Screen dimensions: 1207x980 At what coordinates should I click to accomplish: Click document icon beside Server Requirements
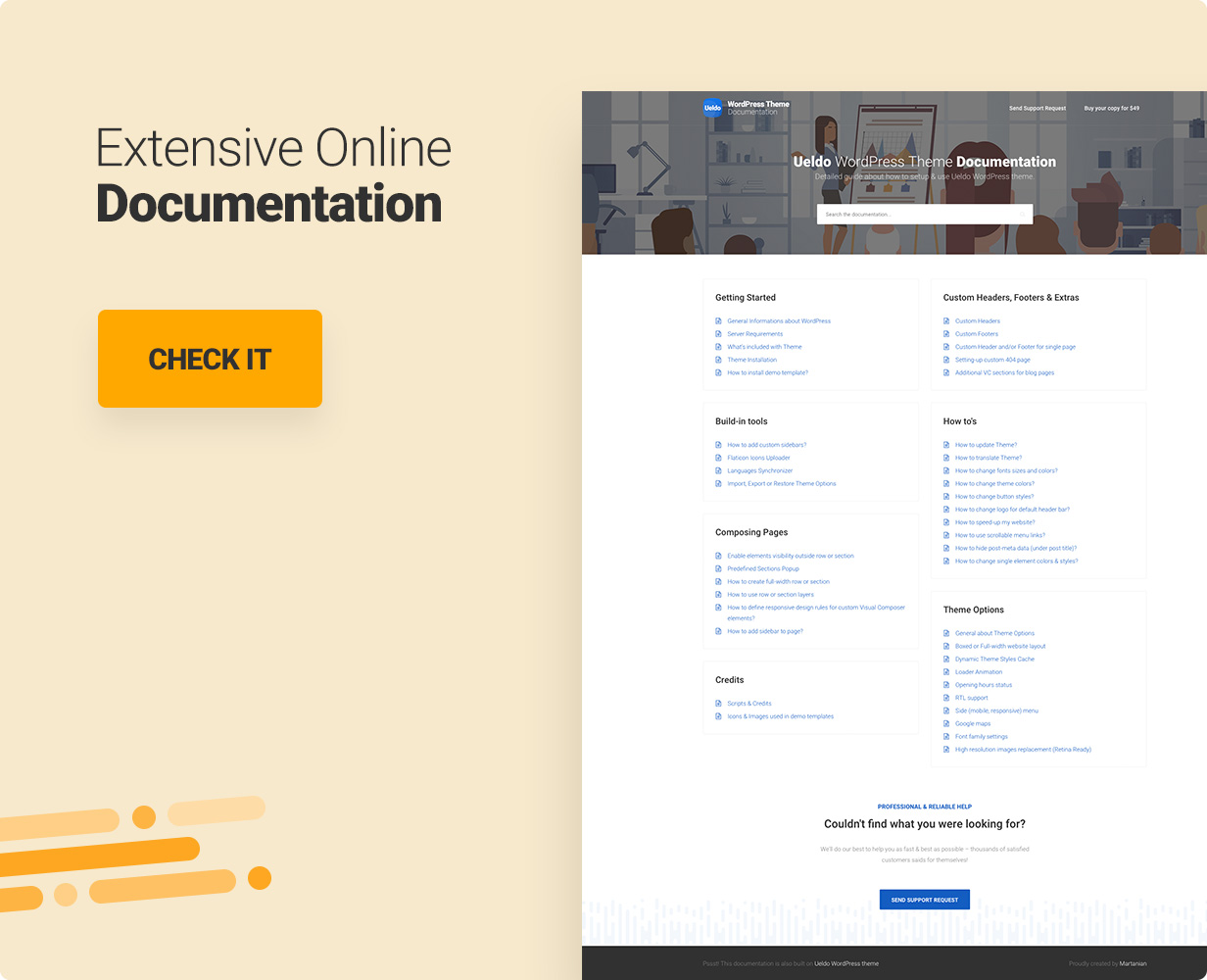point(718,334)
